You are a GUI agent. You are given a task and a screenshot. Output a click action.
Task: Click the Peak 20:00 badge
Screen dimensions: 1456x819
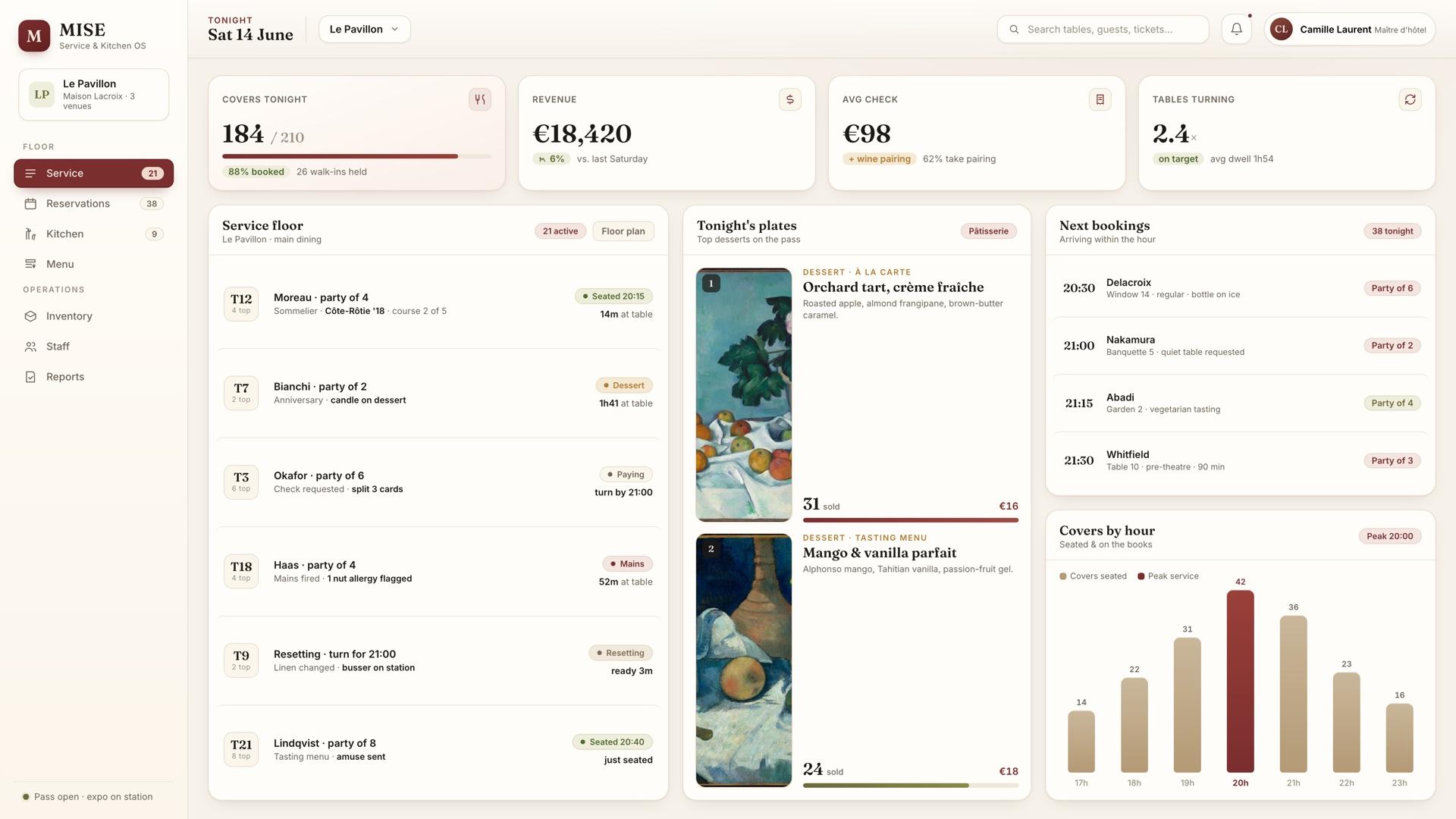tap(1390, 536)
